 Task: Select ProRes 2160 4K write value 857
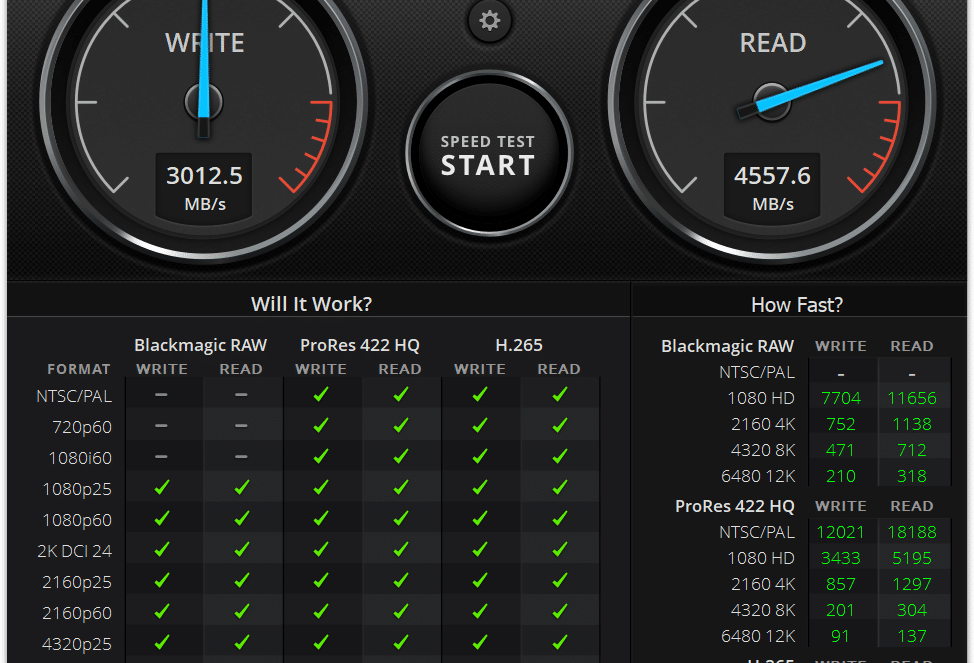pos(840,584)
